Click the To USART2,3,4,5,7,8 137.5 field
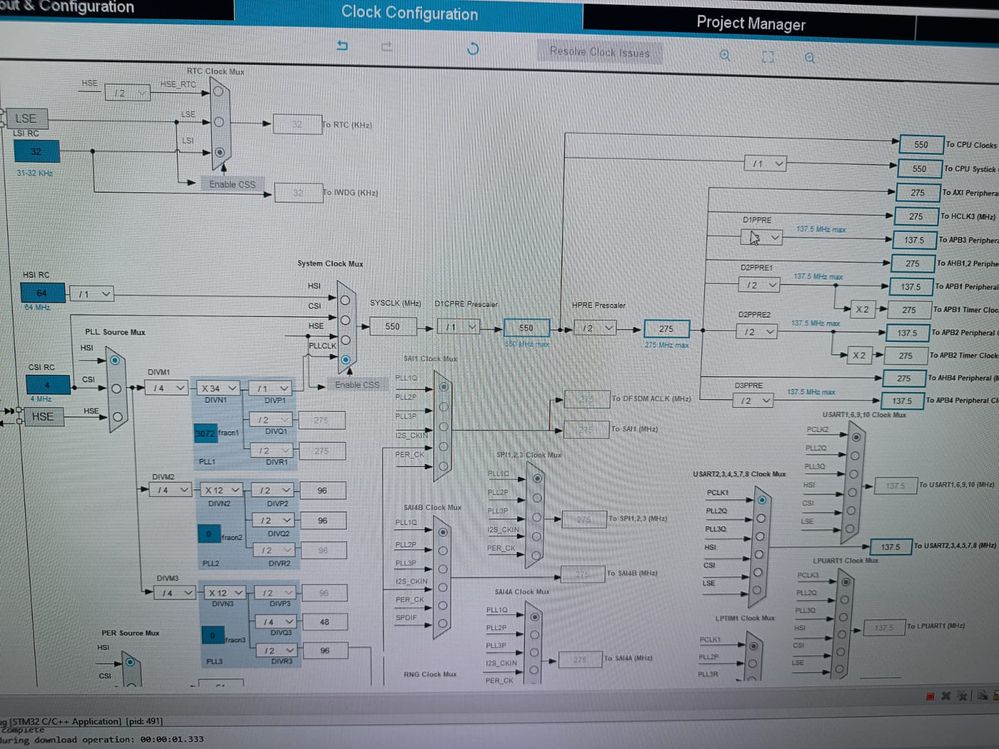The height and width of the screenshot is (749, 999). coord(890,546)
